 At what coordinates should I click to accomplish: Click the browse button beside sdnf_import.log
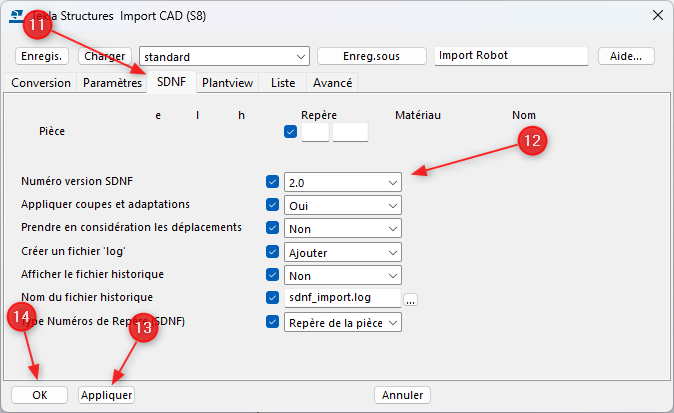[x=411, y=298]
